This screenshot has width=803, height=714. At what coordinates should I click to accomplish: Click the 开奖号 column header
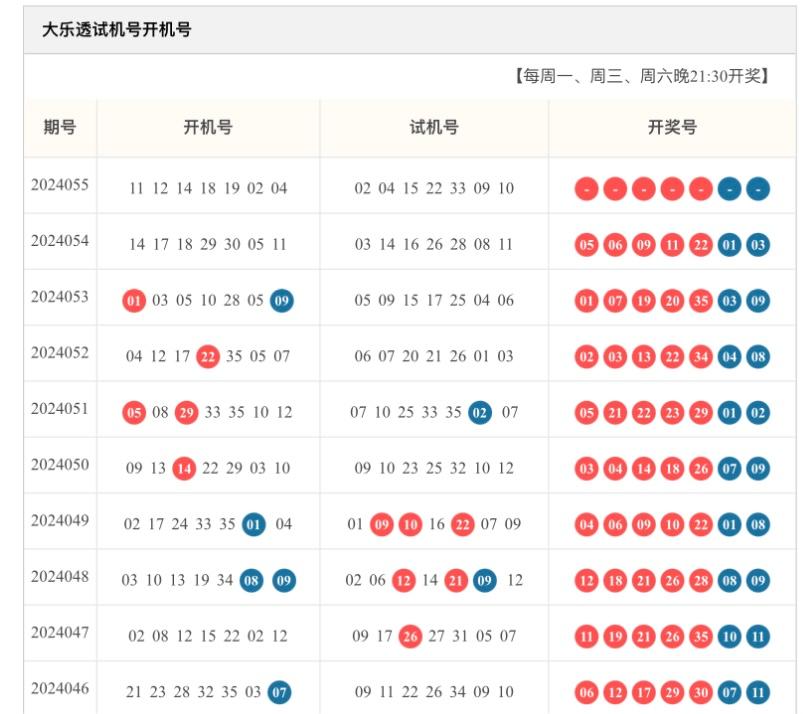click(x=672, y=127)
